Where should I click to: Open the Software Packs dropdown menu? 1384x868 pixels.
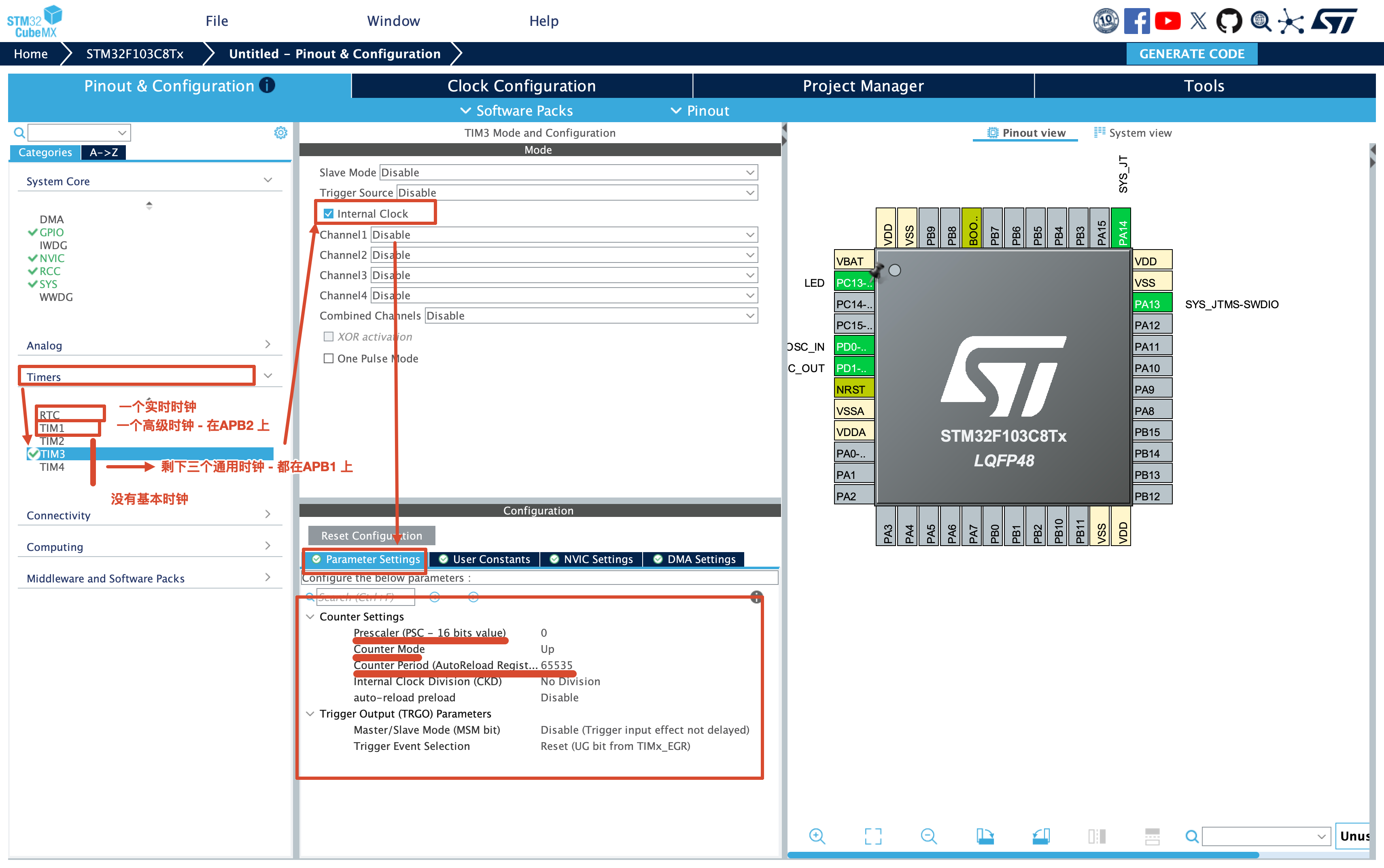pyautogui.click(x=516, y=110)
